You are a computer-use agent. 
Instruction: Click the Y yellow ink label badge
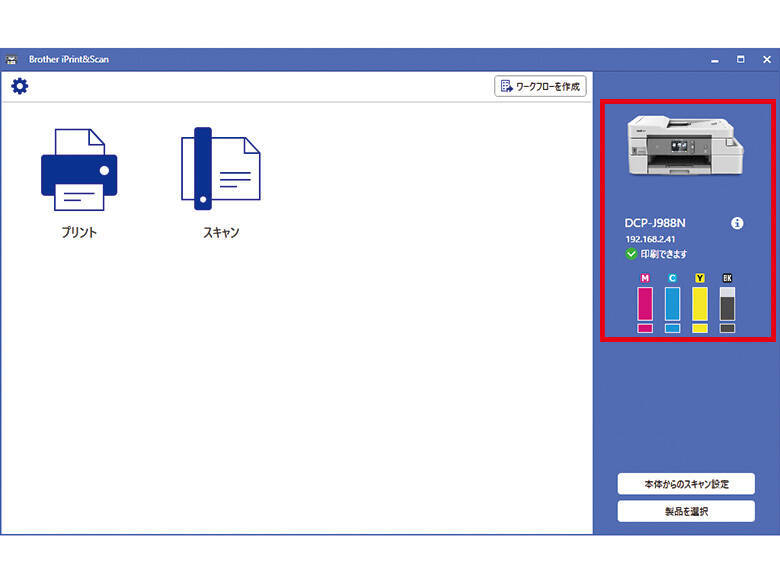(700, 278)
